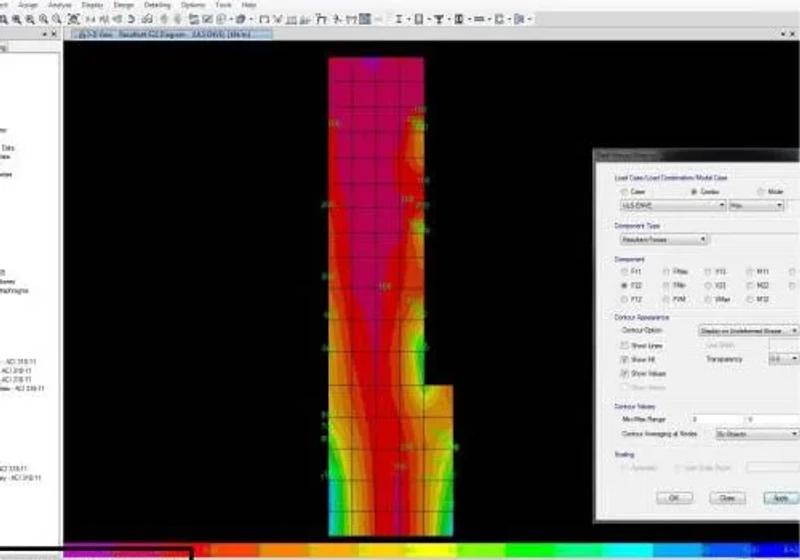Click the OK button in the dialog
Viewport: 800px width, 560px height.
pyautogui.click(x=674, y=498)
